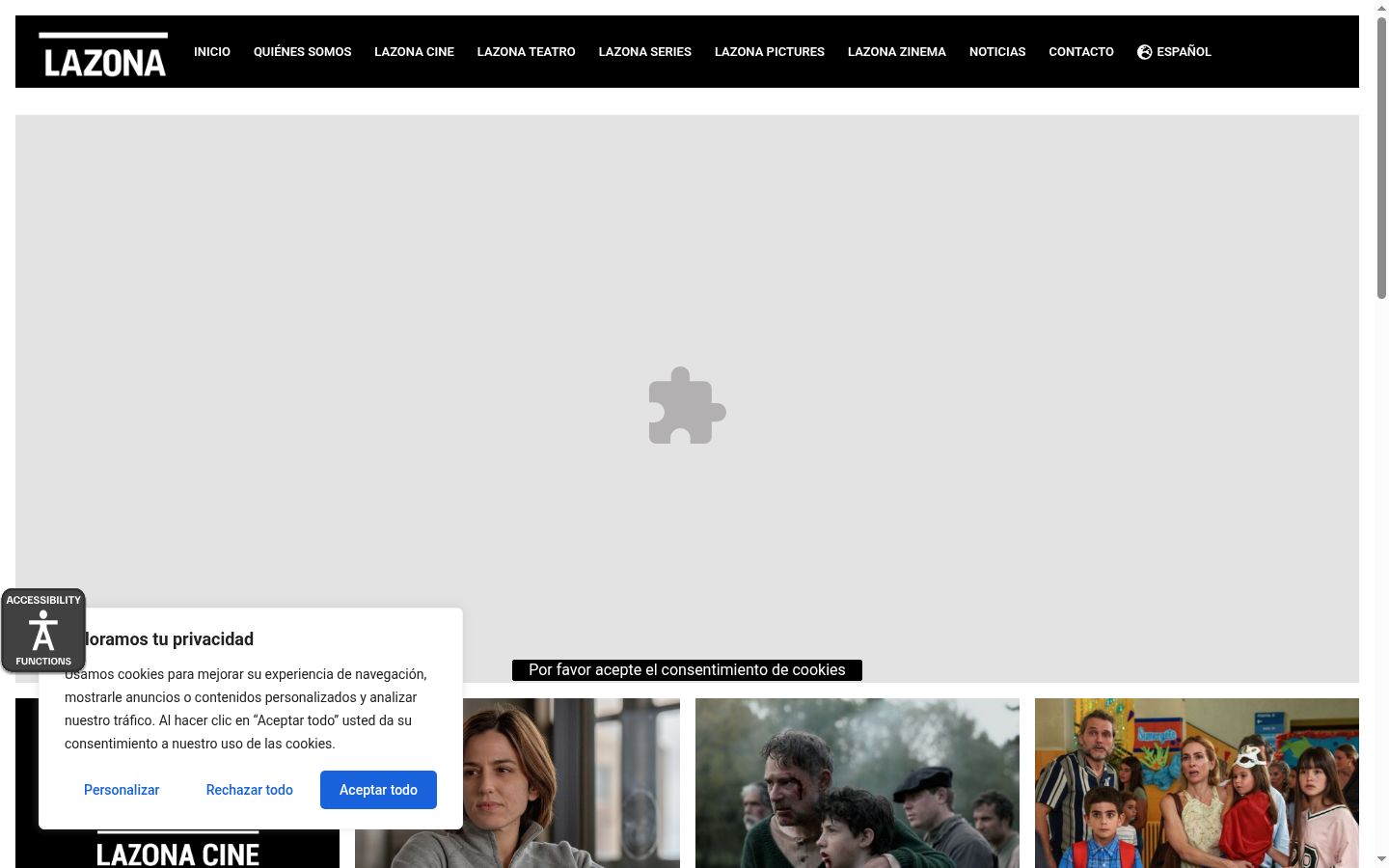1389x868 pixels.
Task: Open film thumbnail of wounded man with boy
Action: click(x=858, y=783)
